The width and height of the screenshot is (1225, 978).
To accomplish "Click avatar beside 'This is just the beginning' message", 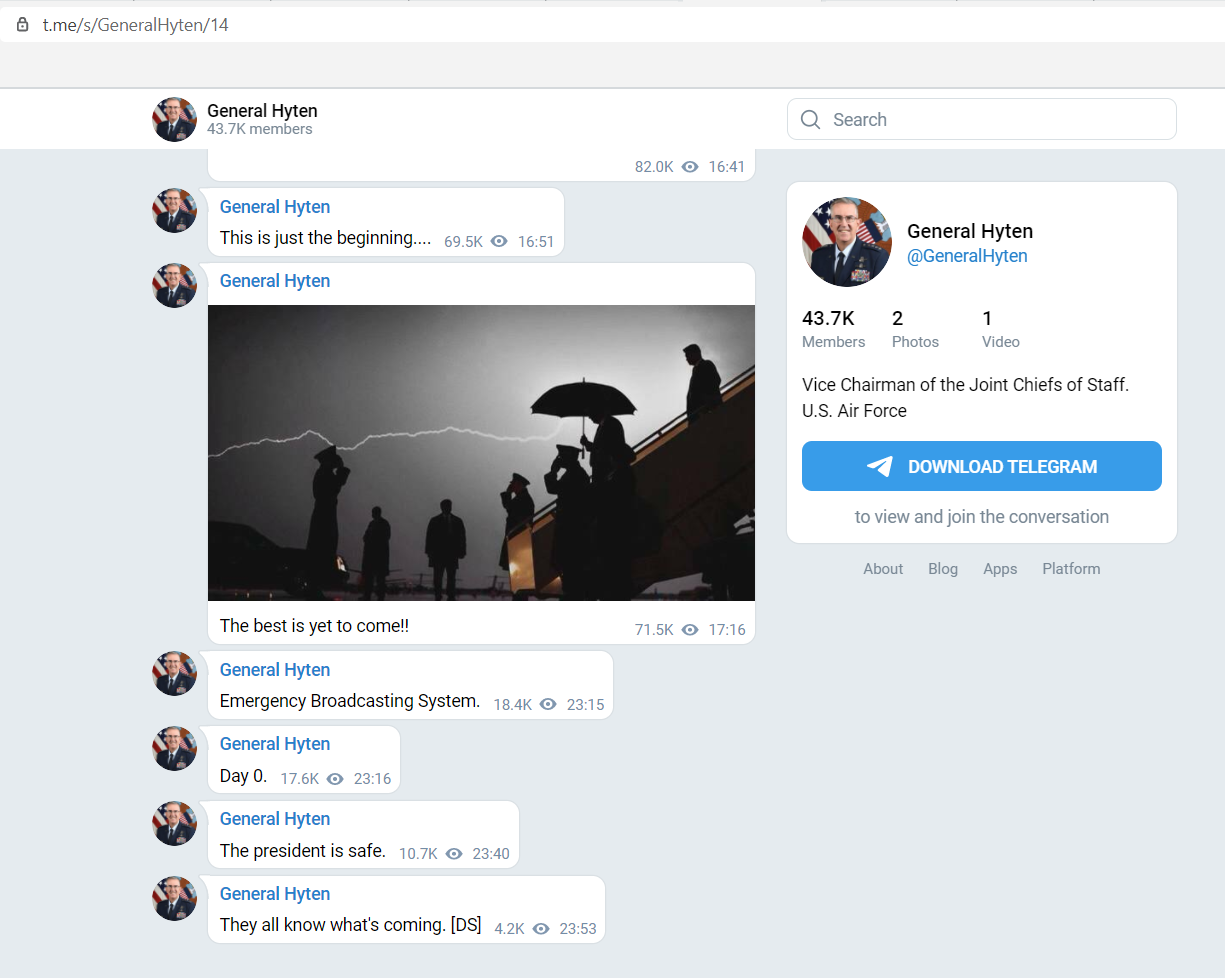I will (x=174, y=210).
